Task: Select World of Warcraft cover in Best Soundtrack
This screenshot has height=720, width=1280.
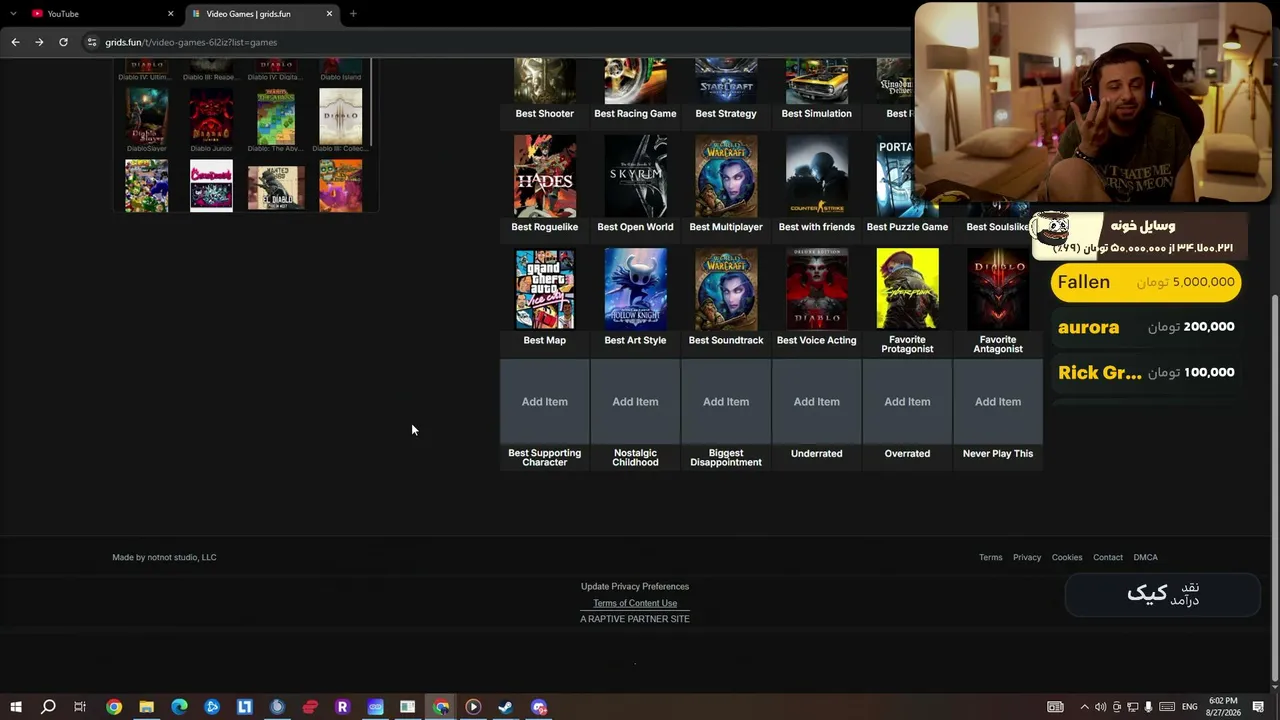Action: (726, 289)
